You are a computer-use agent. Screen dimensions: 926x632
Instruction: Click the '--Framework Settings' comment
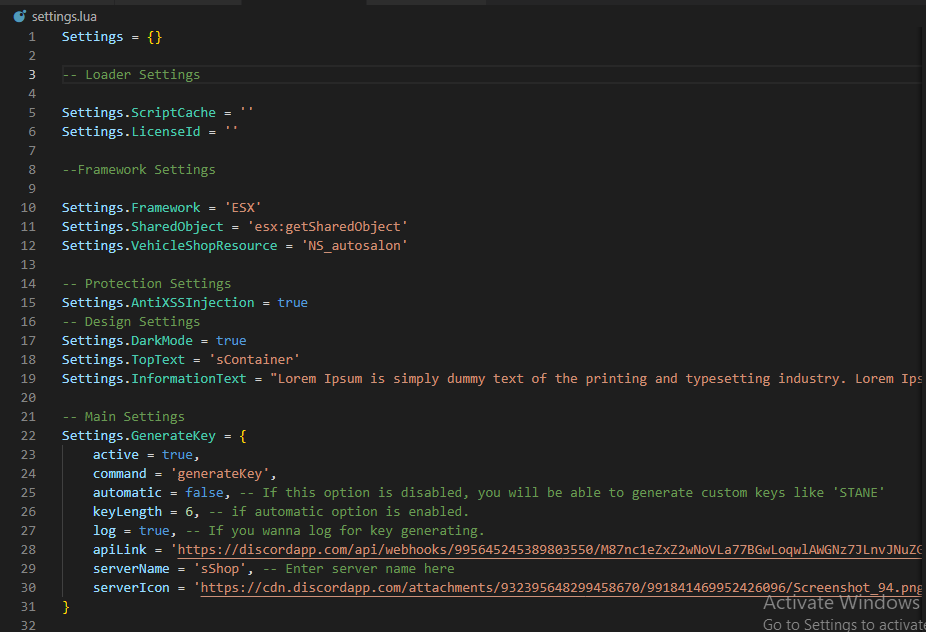point(139,170)
